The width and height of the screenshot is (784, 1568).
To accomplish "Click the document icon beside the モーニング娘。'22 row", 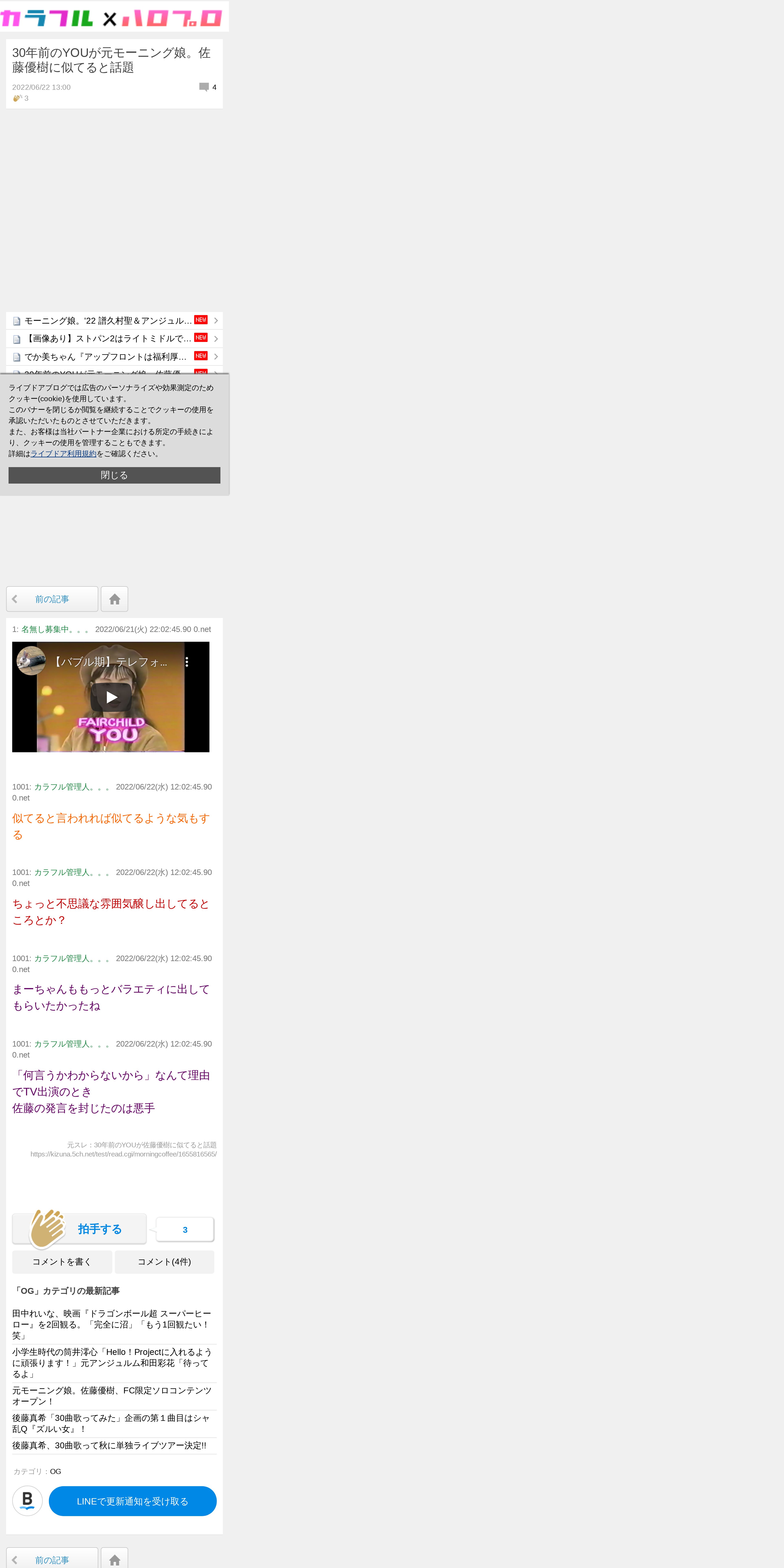I will 17,321.
